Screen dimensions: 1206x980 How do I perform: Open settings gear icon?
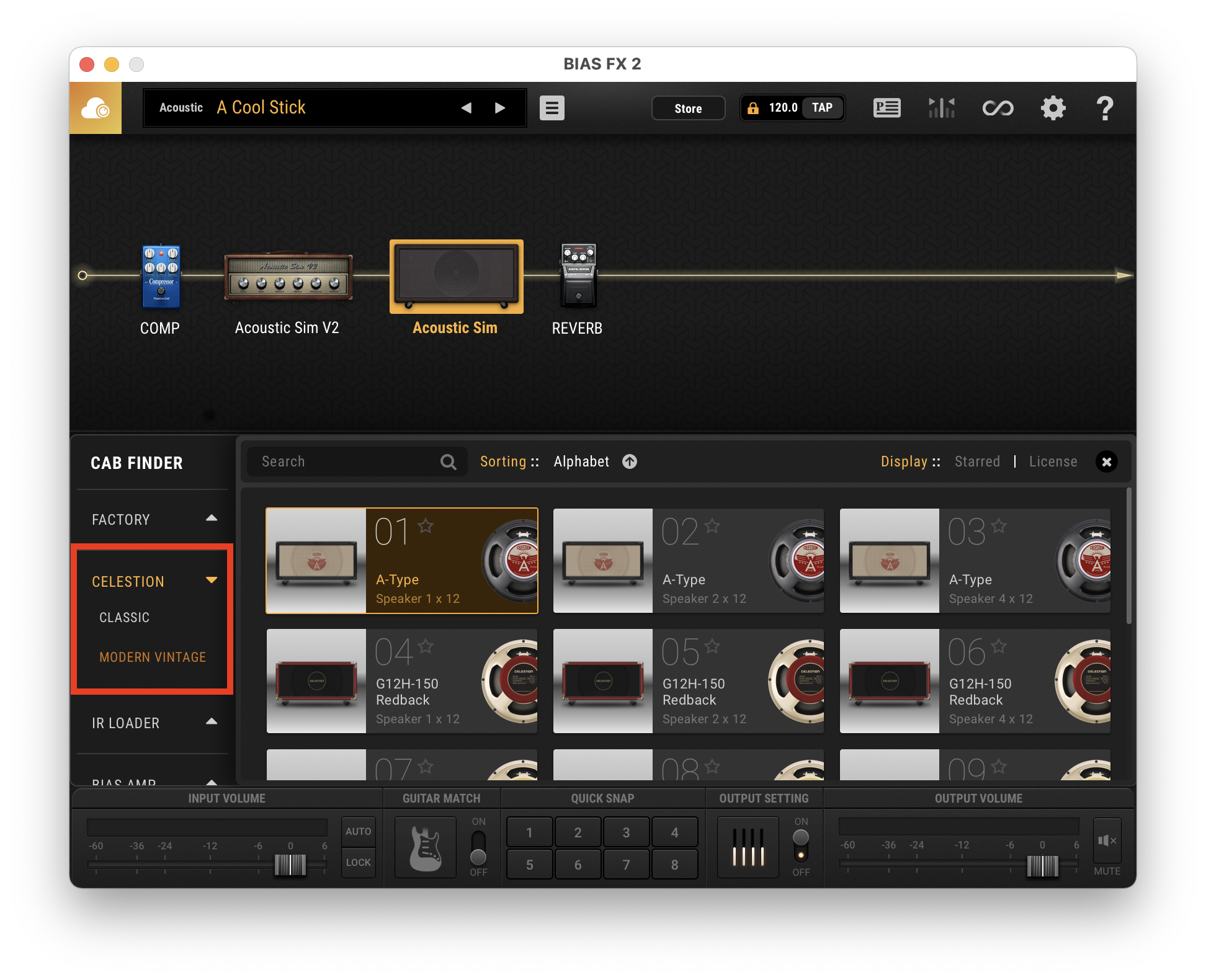point(1053,109)
